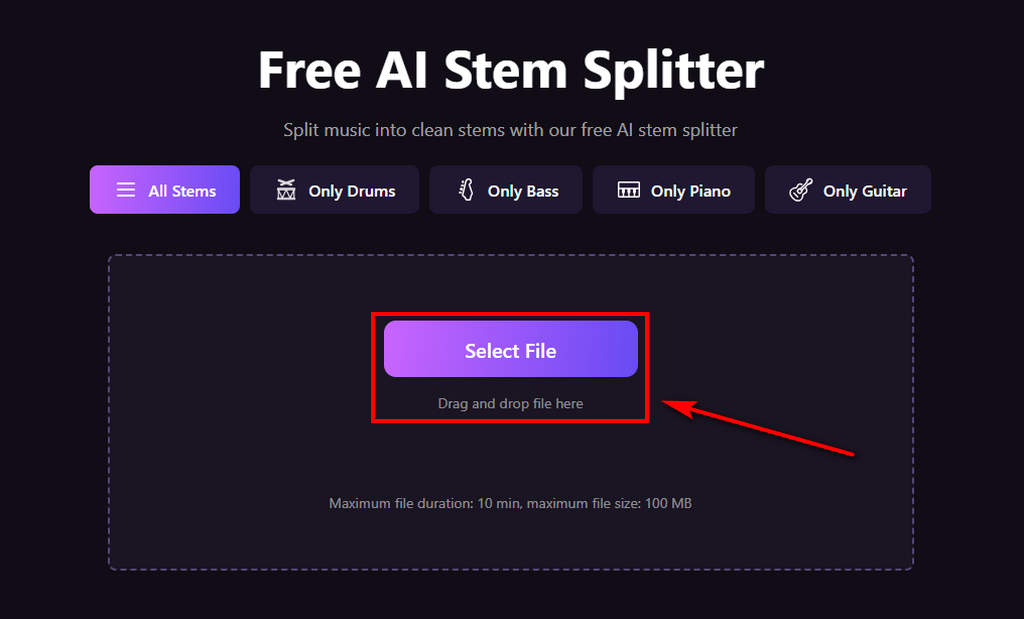This screenshot has height=619, width=1024.
Task: Click the acoustic guitar icon
Action: tap(801, 190)
